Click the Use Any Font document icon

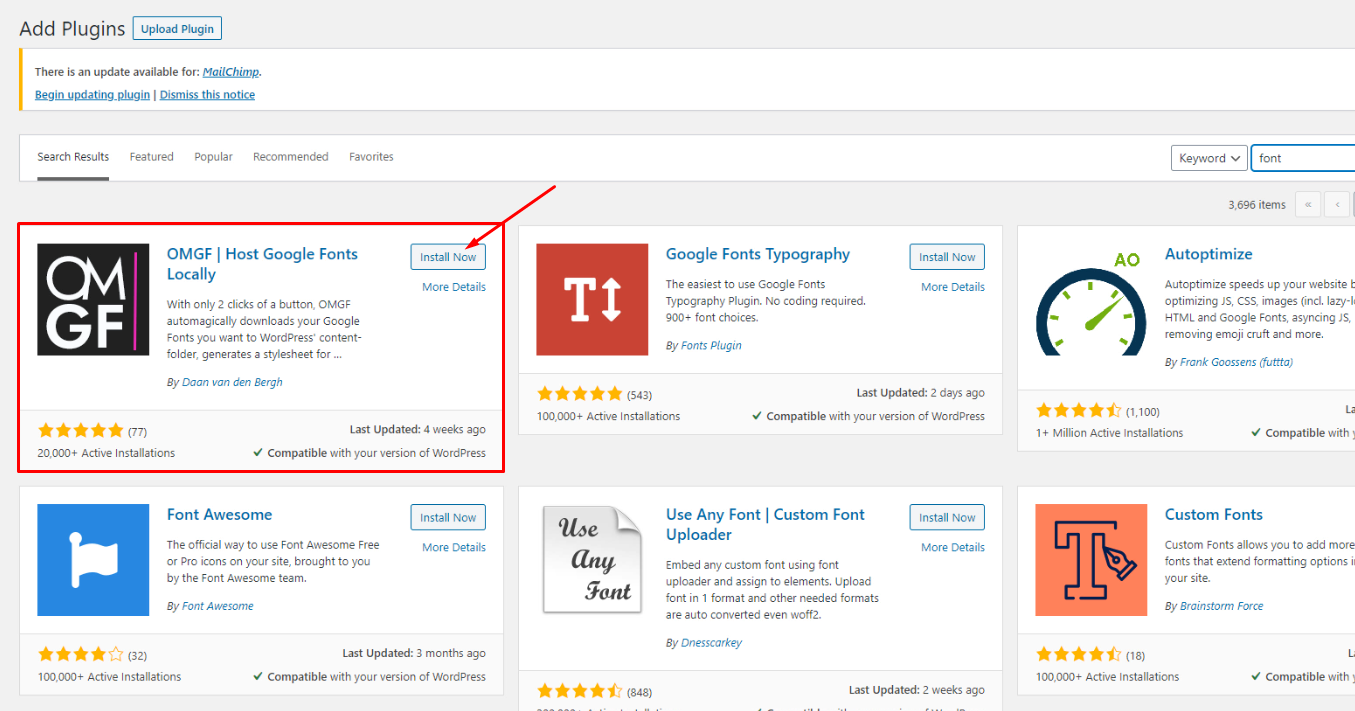click(592, 560)
